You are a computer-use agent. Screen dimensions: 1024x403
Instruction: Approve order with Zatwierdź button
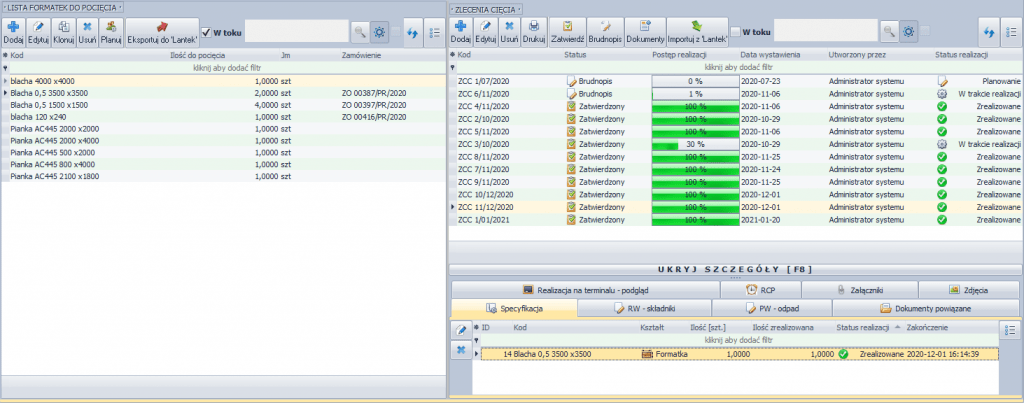[567, 31]
